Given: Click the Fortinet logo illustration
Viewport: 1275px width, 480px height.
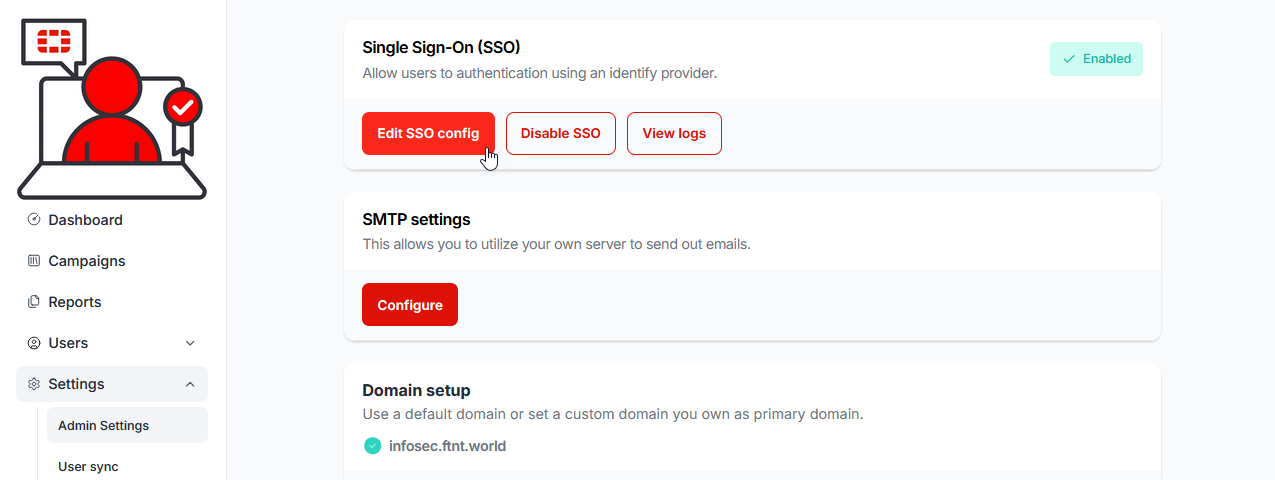Looking at the screenshot, I should click(x=112, y=108).
